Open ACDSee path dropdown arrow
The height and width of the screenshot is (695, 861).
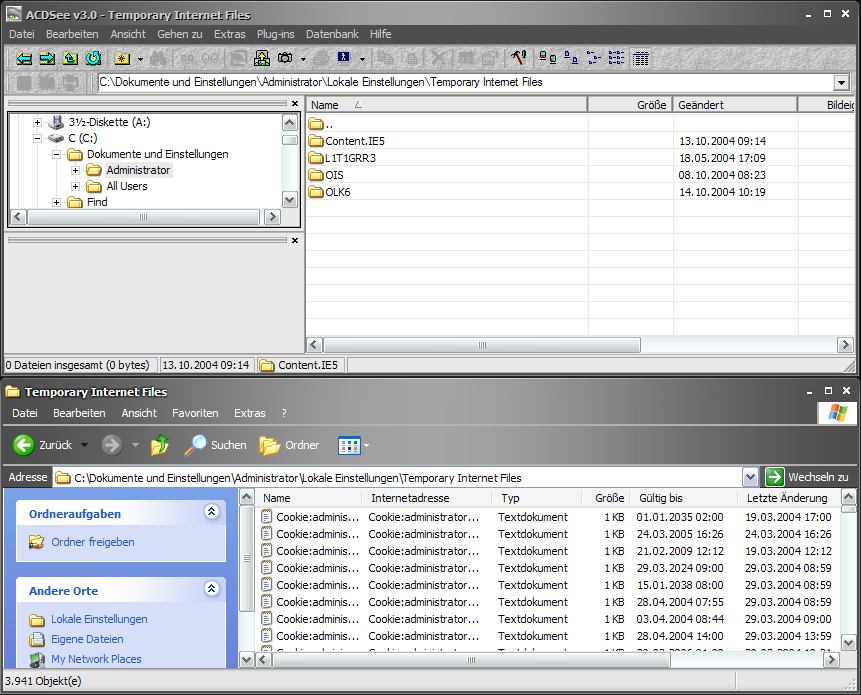click(x=841, y=83)
